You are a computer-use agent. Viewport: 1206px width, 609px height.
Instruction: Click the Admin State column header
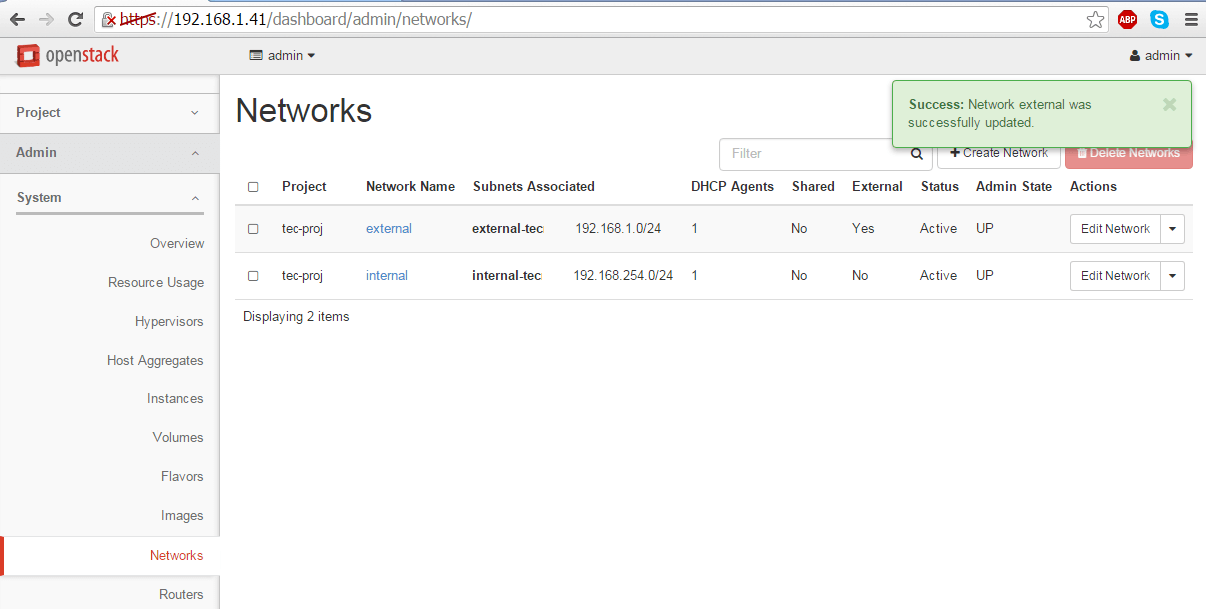(1014, 187)
